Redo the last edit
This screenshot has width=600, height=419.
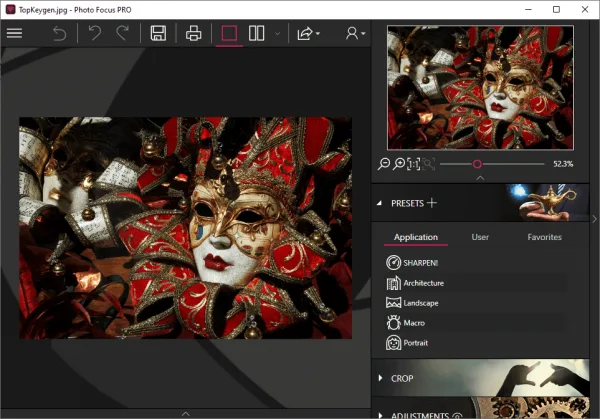coord(122,33)
